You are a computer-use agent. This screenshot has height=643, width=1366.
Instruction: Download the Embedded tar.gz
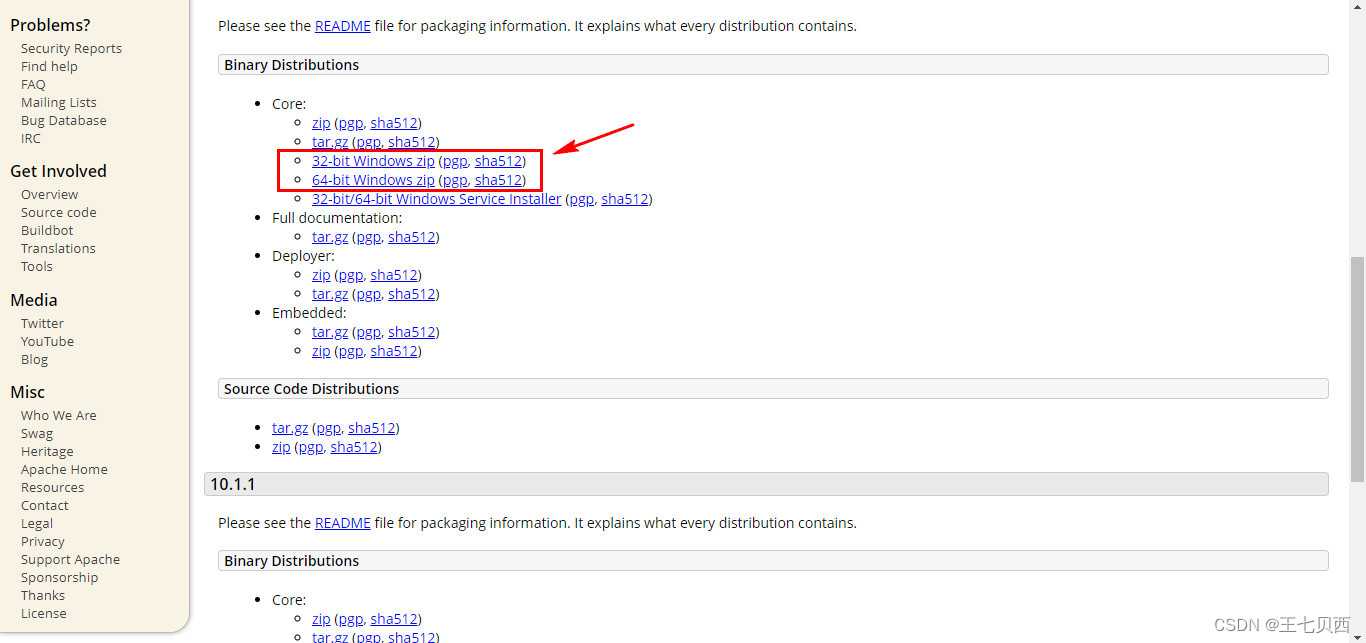(330, 332)
